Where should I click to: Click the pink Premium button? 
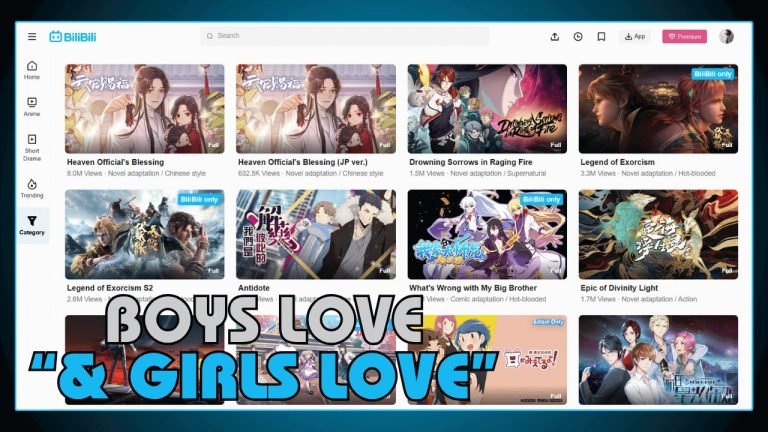click(x=684, y=37)
